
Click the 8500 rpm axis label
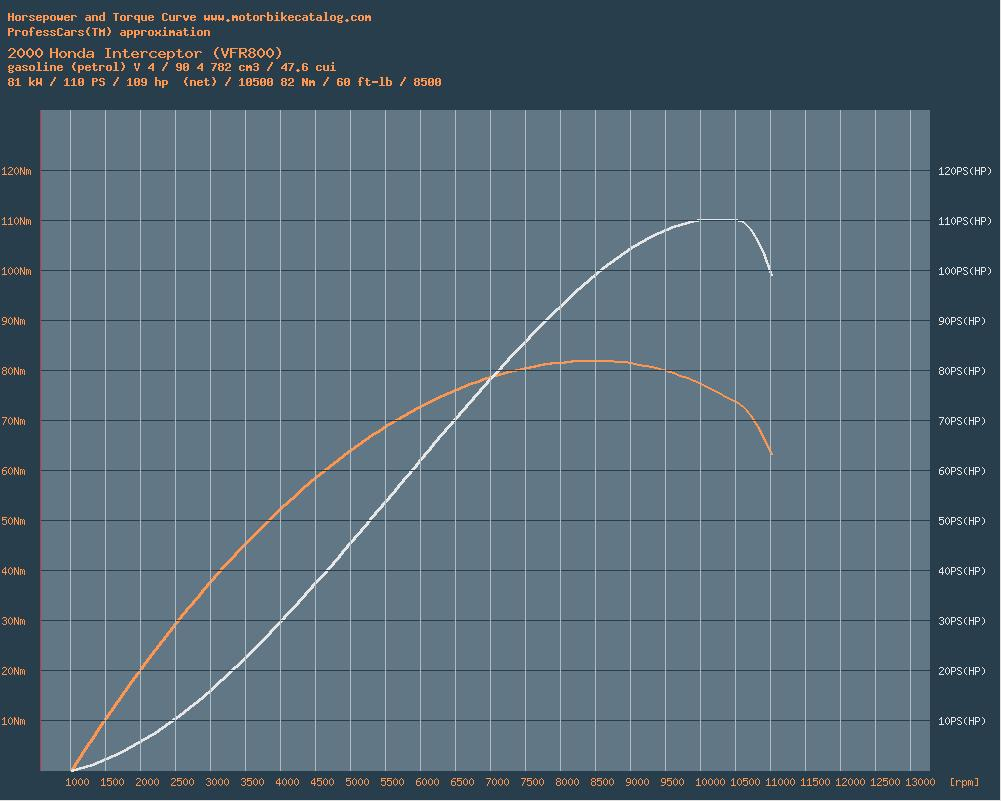(x=603, y=782)
